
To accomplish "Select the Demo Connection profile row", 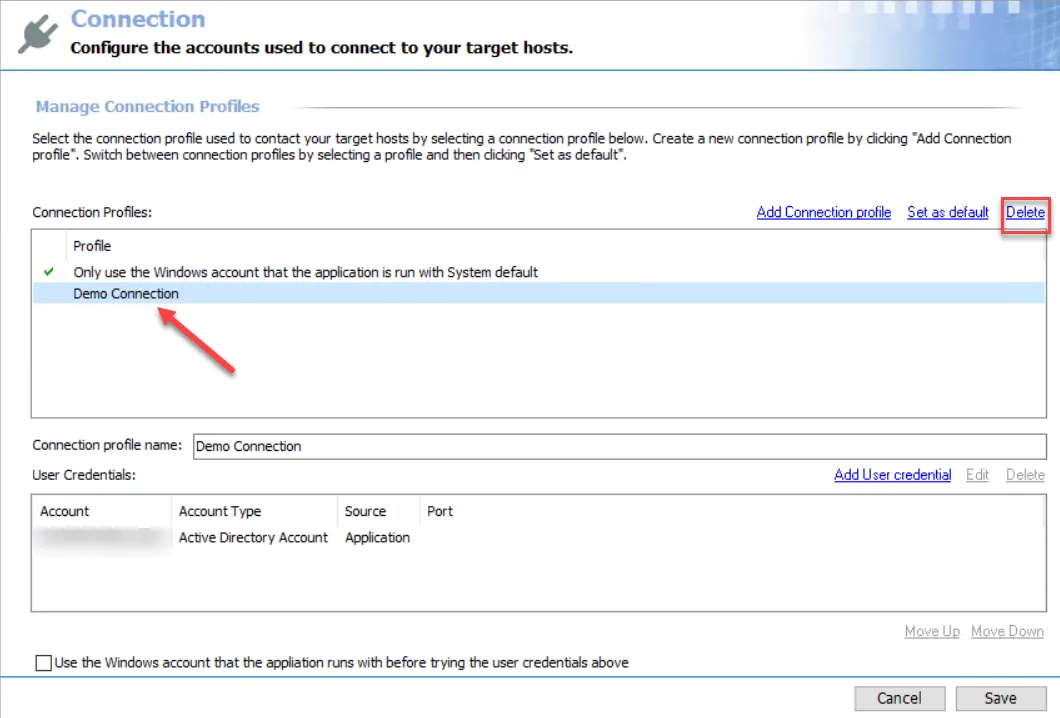I will (538, 293).
